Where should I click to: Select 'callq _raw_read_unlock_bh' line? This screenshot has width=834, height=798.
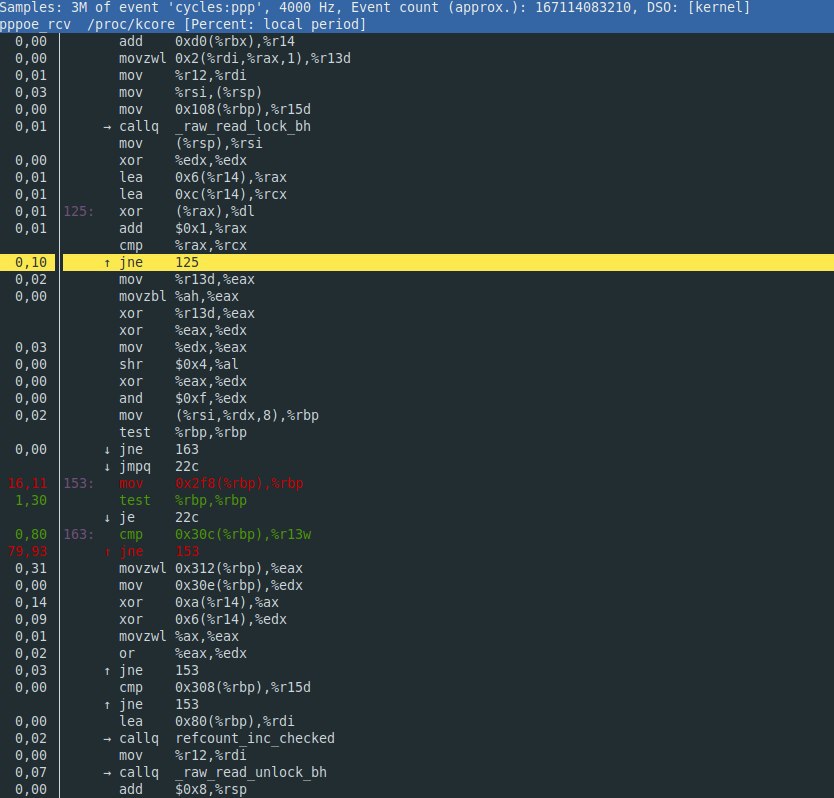[215, 772]
